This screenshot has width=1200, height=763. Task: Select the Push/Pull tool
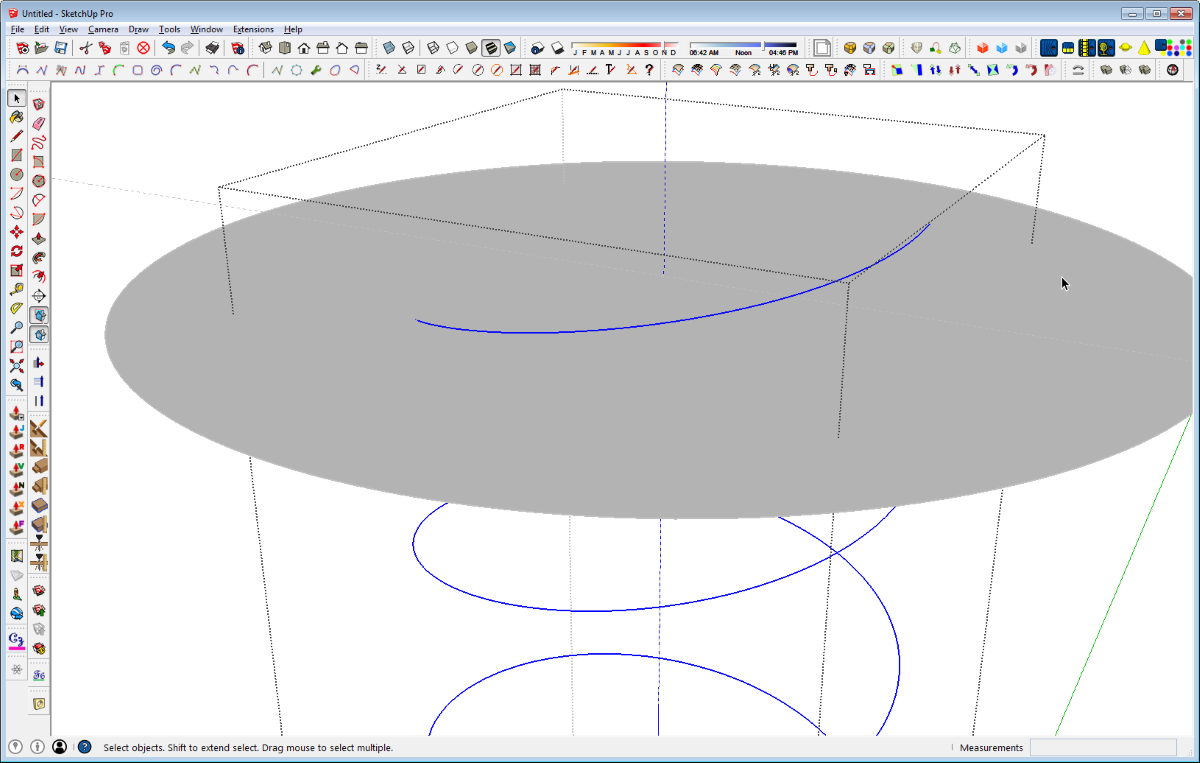click(38, 237)
